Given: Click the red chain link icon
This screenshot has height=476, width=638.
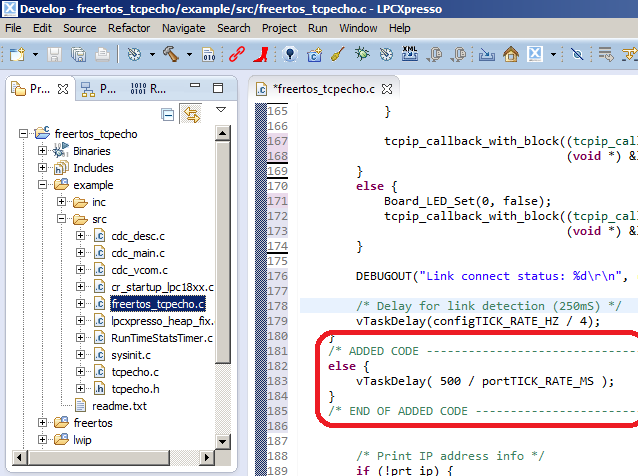Looking at the screenshot, I should coord(236,53).
